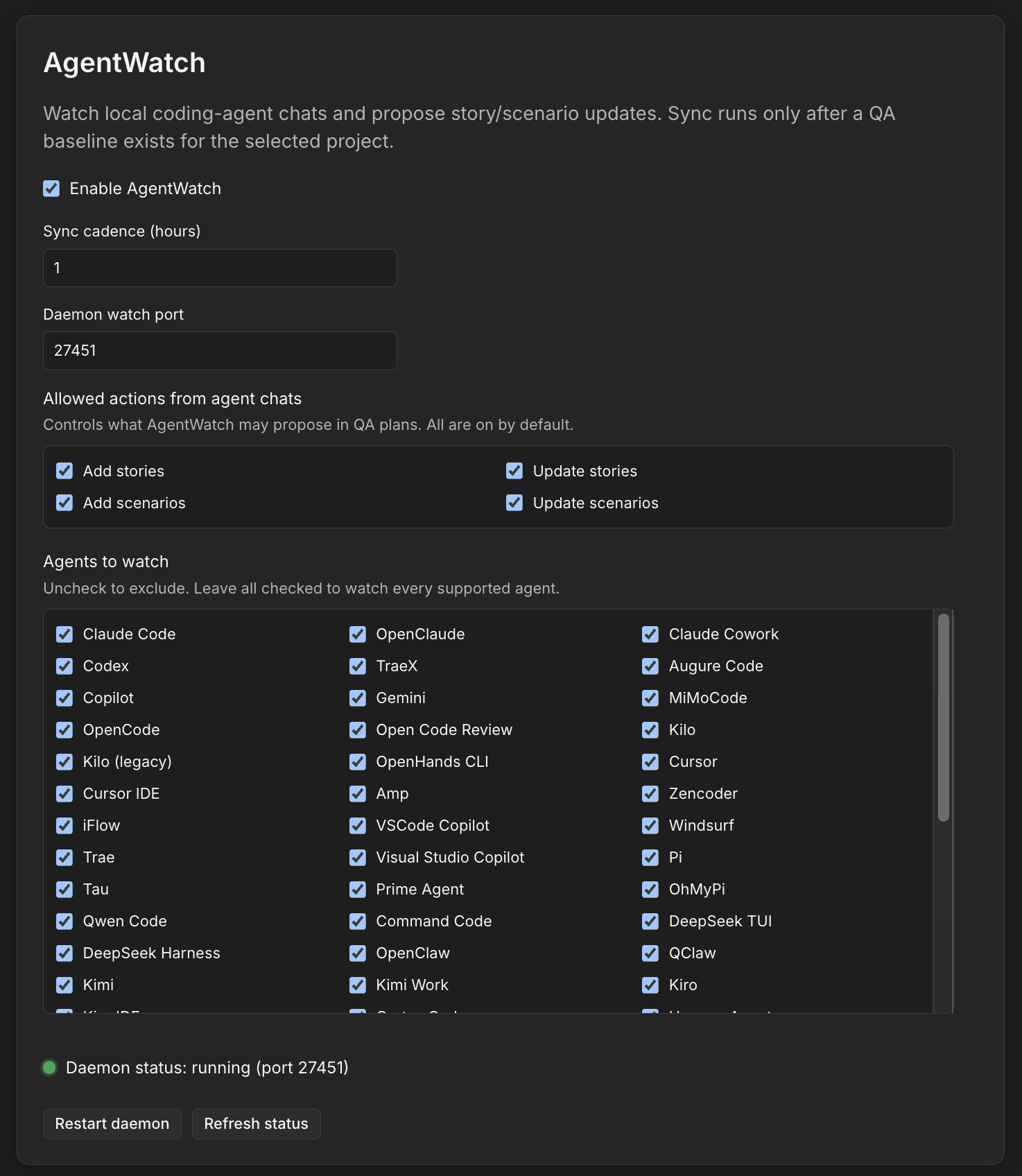Exclude the Amp agent

pyautogui.click(x=358, y=794)
